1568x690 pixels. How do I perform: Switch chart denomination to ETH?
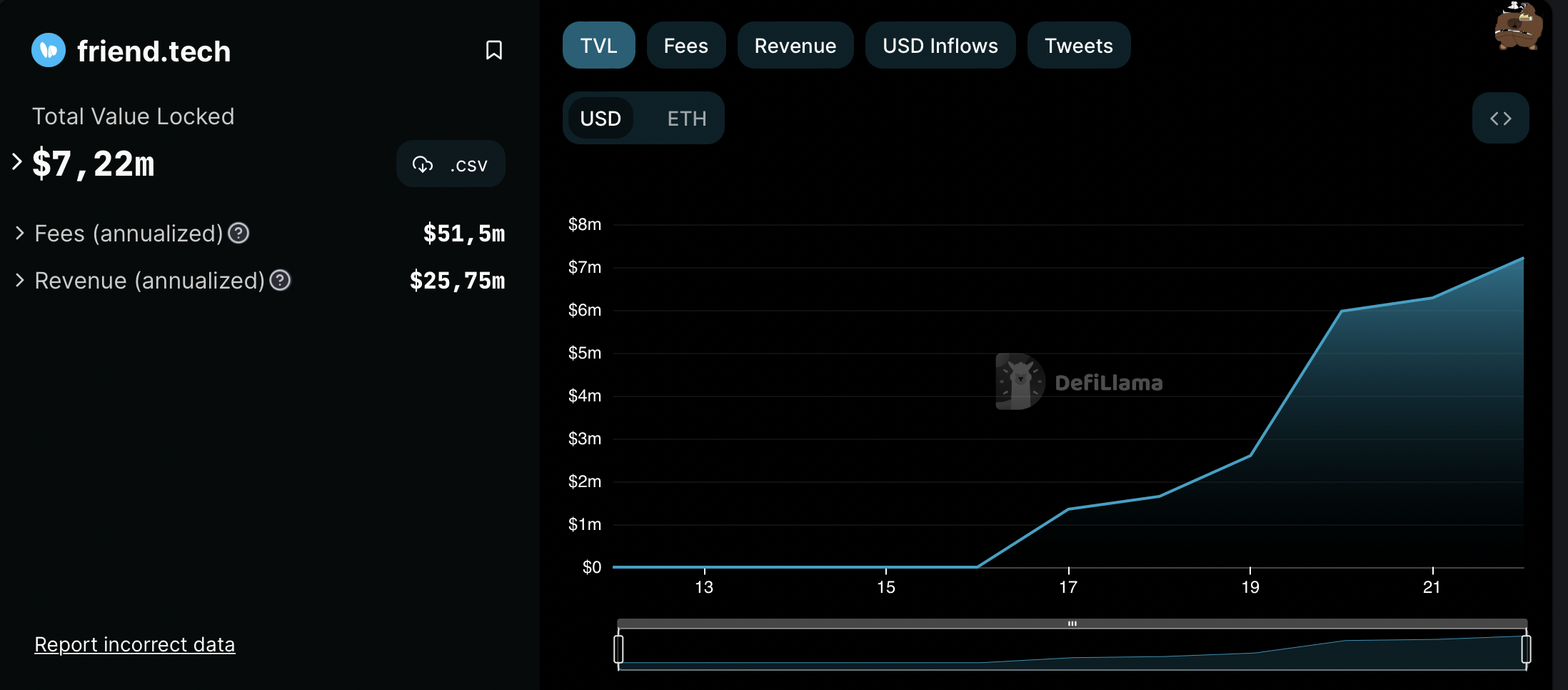click(x=687, y=118)
